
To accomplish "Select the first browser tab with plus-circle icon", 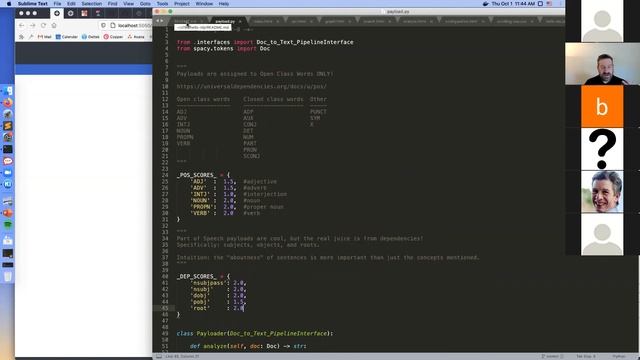I will coord(57,13).
